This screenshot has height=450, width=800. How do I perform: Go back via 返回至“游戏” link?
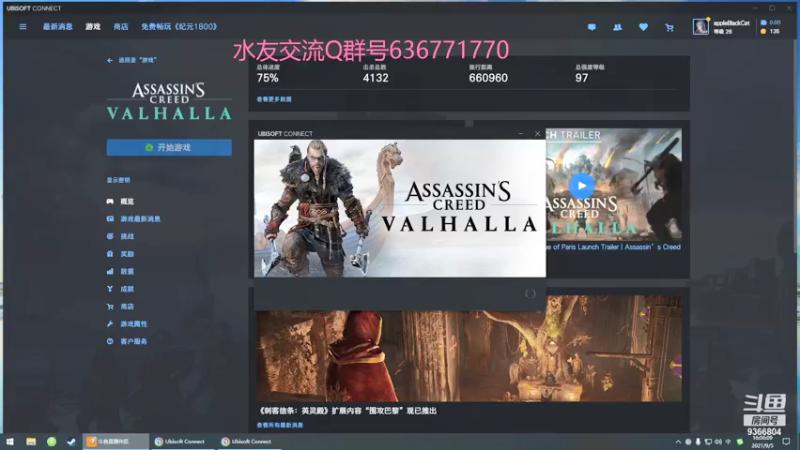tap(132, 60)
